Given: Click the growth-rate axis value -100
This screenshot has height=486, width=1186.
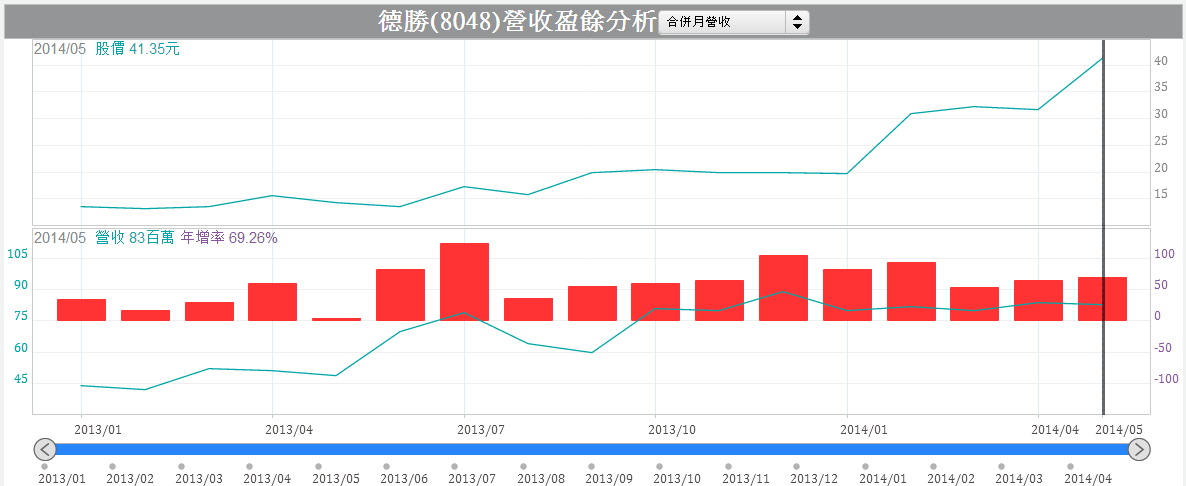Looking at the screenshot, I should click(1166, 379).
